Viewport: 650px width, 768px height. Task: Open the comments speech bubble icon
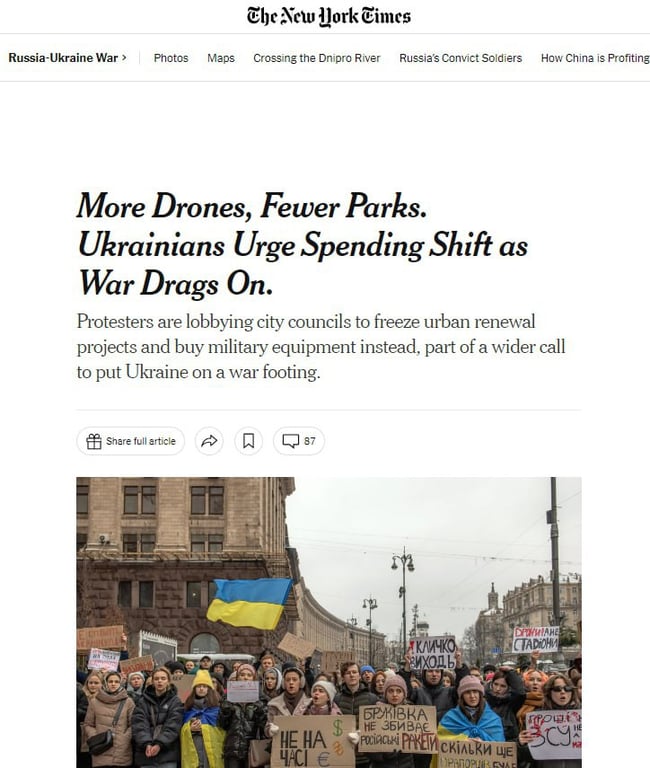290,441
